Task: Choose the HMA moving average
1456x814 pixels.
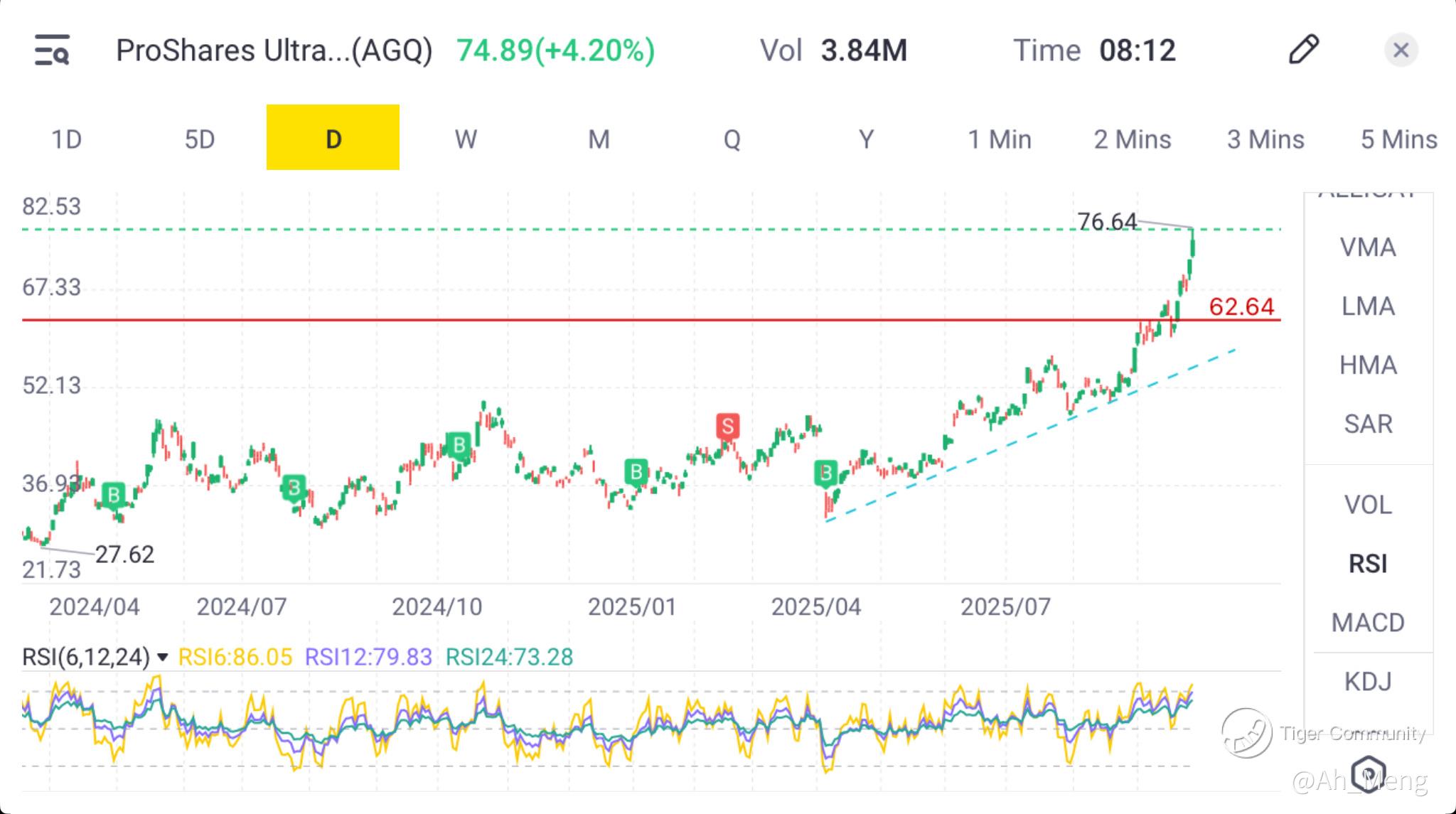Action: [1367, 365]
